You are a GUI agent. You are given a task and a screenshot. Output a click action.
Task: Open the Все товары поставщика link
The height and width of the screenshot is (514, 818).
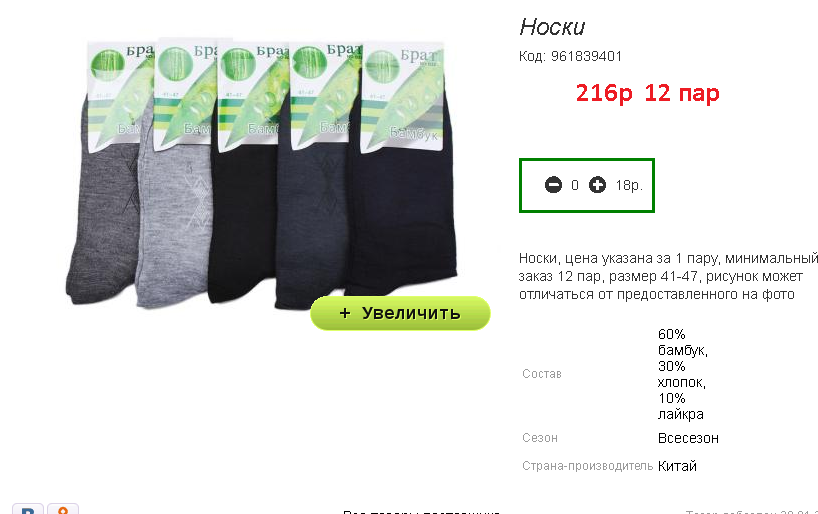(420, 511)
